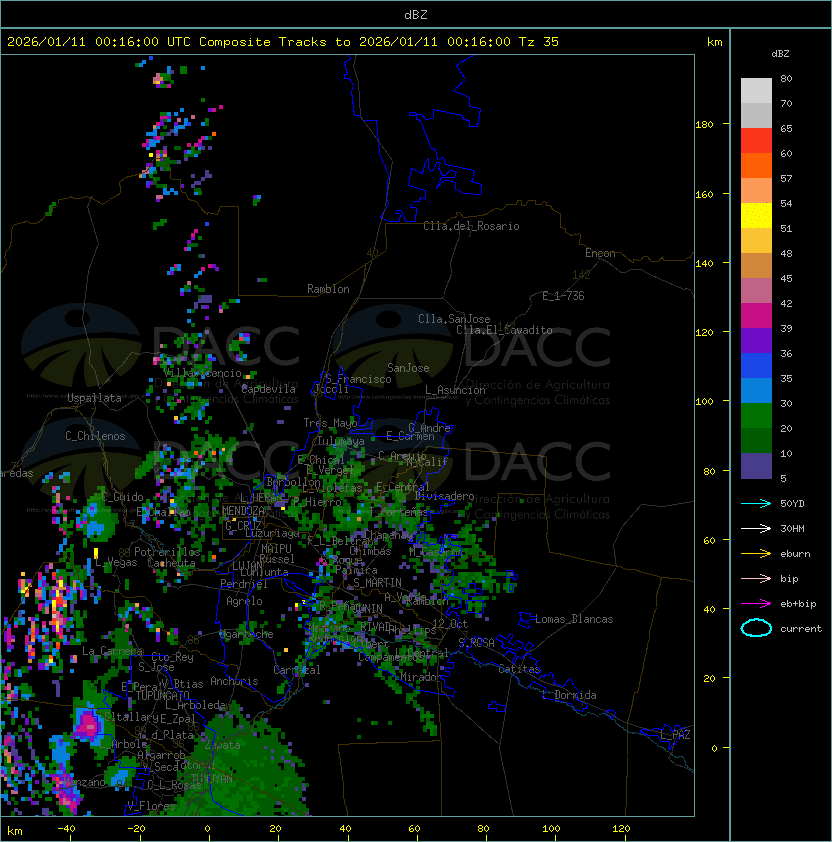The height and width of the screenshot is (842, 832).
Task: Click the Composite Tracks timestamp header text
Action: tap(283, 42)
